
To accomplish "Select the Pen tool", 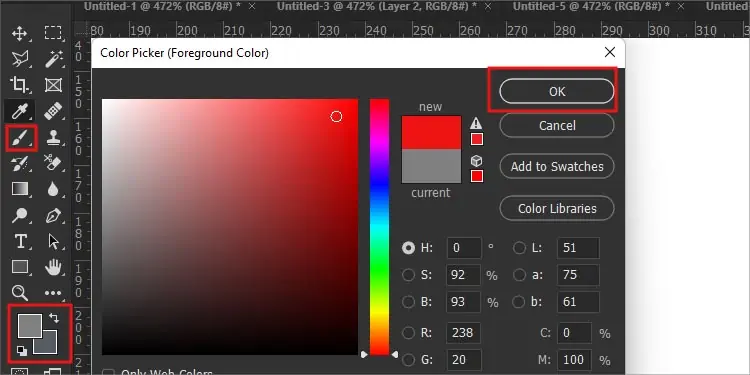I will 53,215.
